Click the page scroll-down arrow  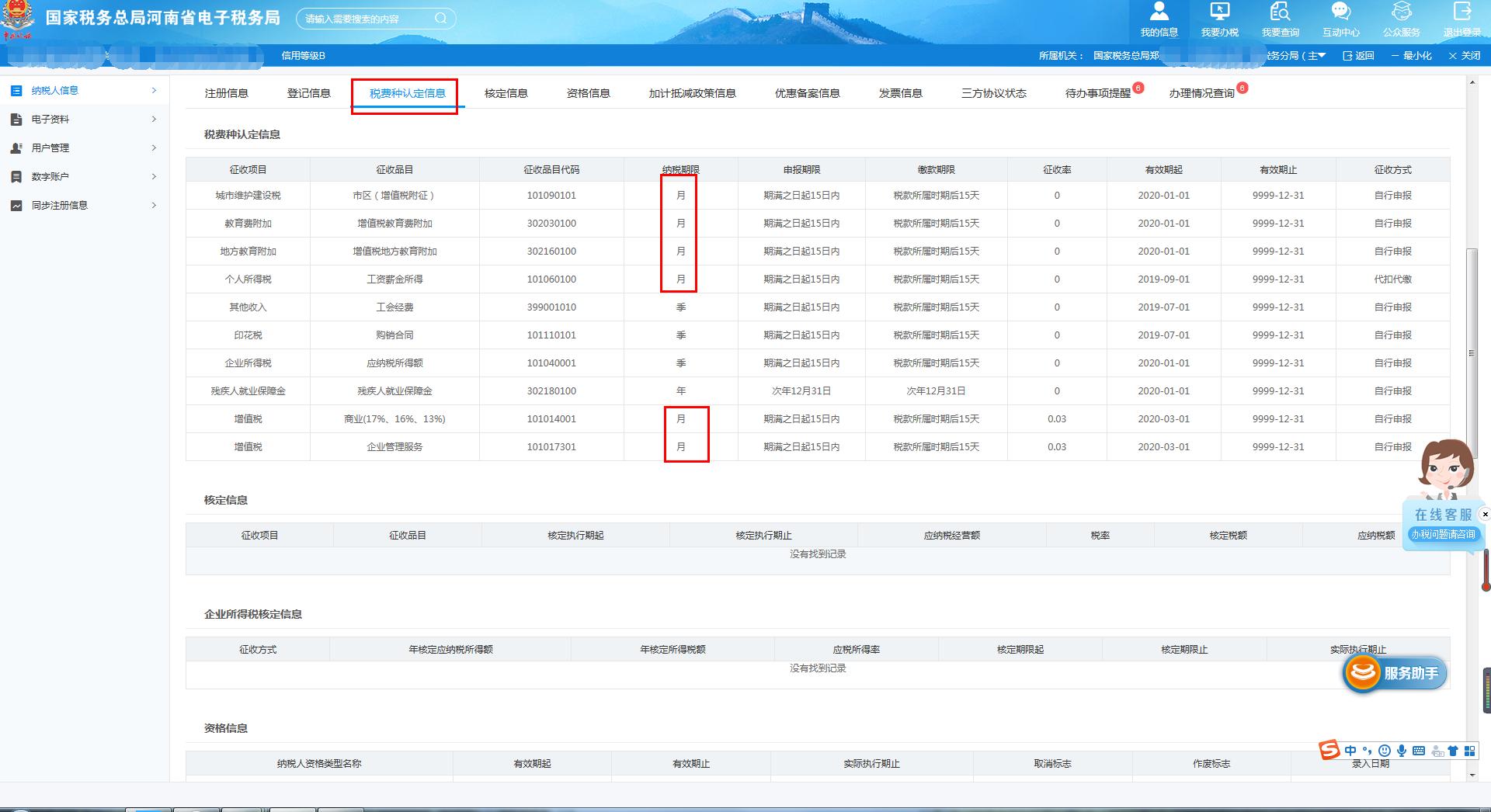[1472, 775]
